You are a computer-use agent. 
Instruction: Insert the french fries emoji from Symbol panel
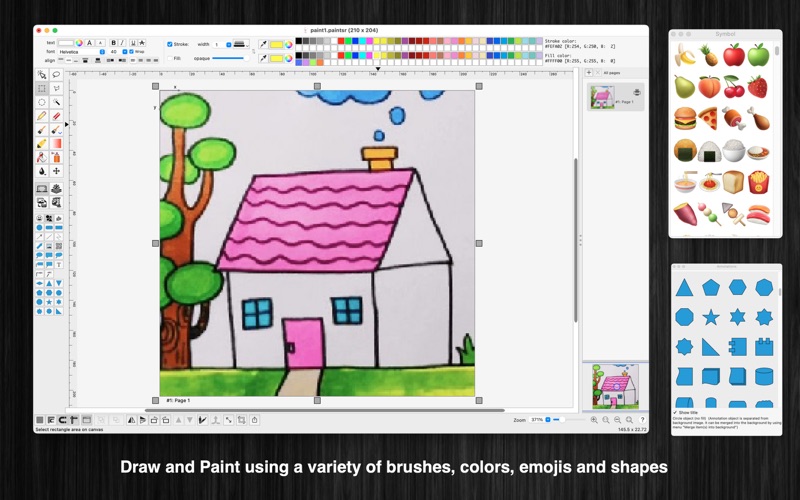click(x=758, y=182)
